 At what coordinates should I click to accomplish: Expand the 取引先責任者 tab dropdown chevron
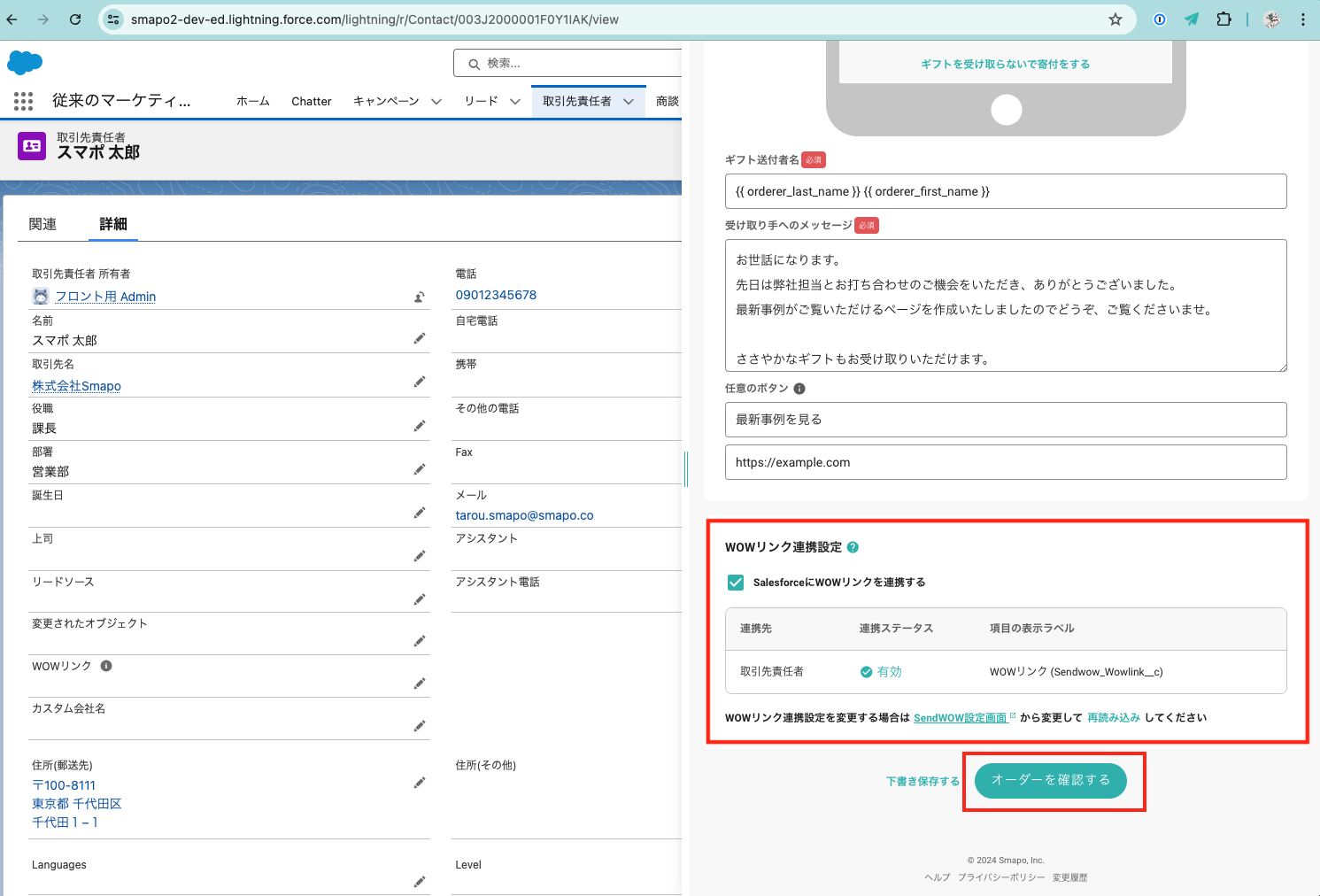point(629,102)
